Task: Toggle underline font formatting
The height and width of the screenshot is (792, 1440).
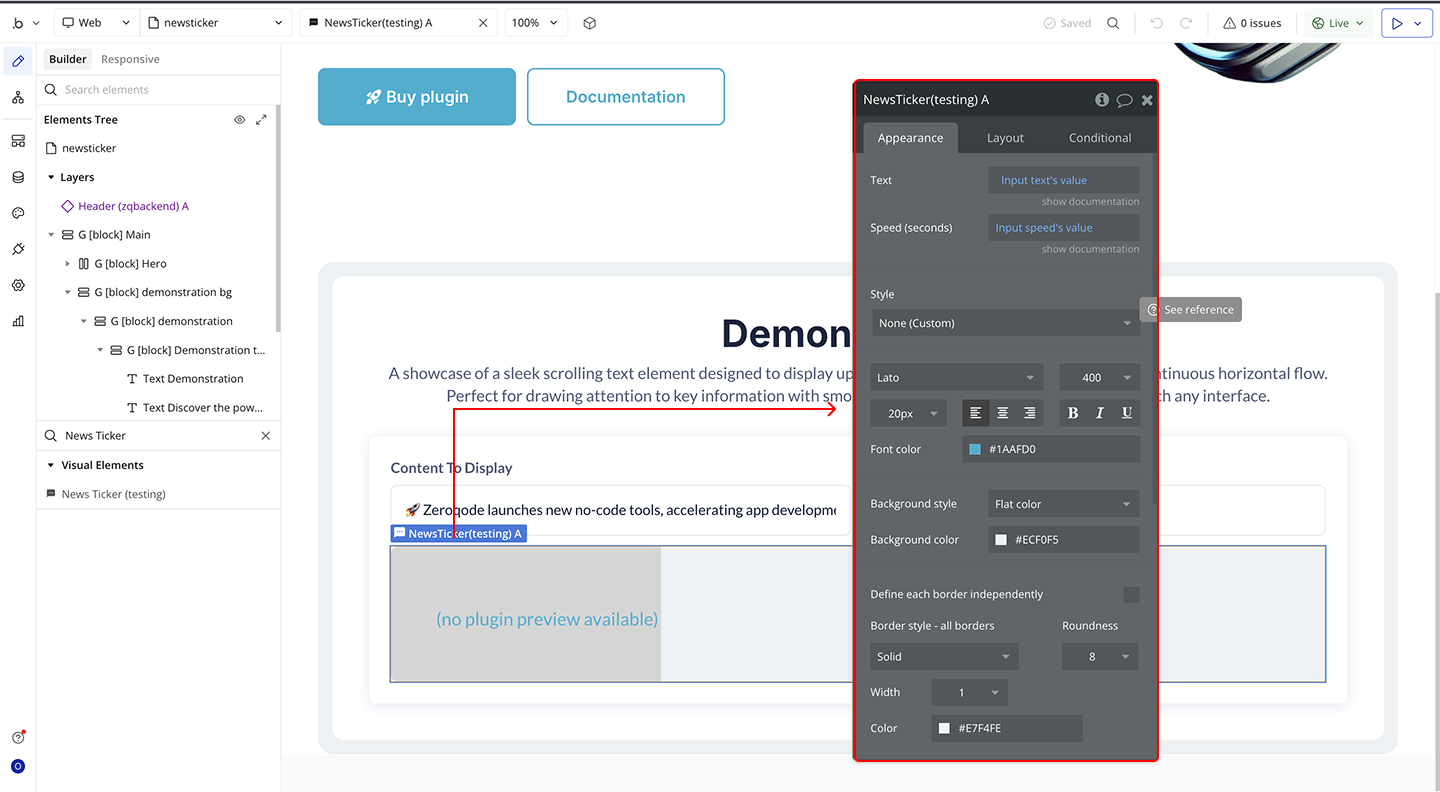Action: pyautogui.click(x=1127, y=413)
